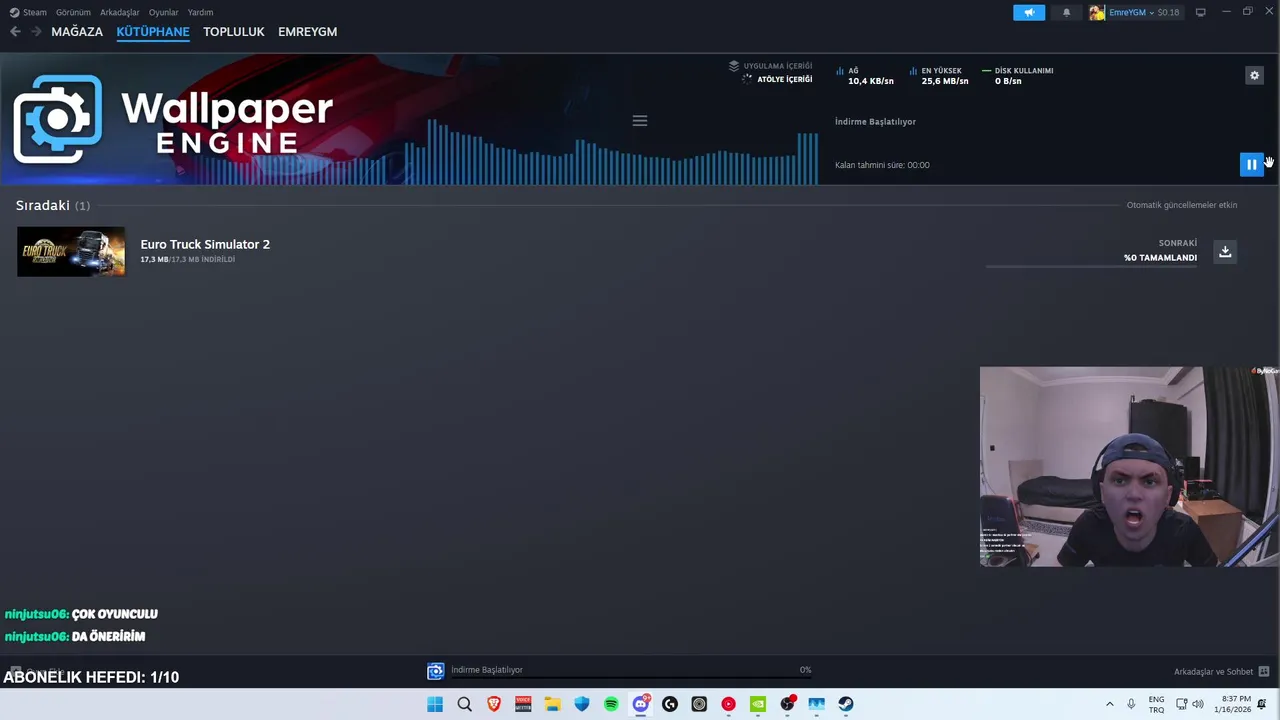Go to MAĞAZA tab
The height and width of the screenshot is (720, 1280).
point(77,32)
